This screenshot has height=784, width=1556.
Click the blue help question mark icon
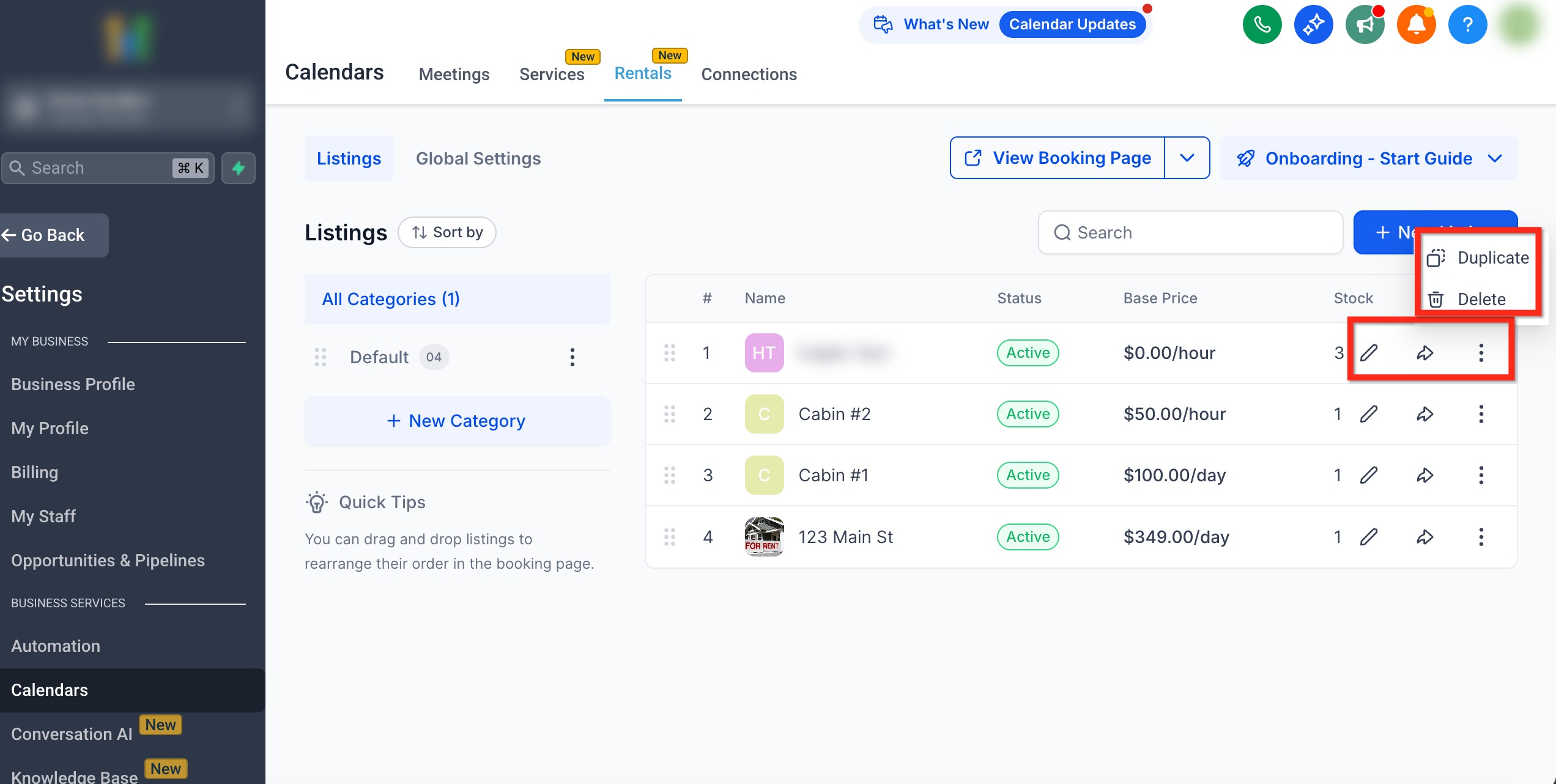[1467, 24]
